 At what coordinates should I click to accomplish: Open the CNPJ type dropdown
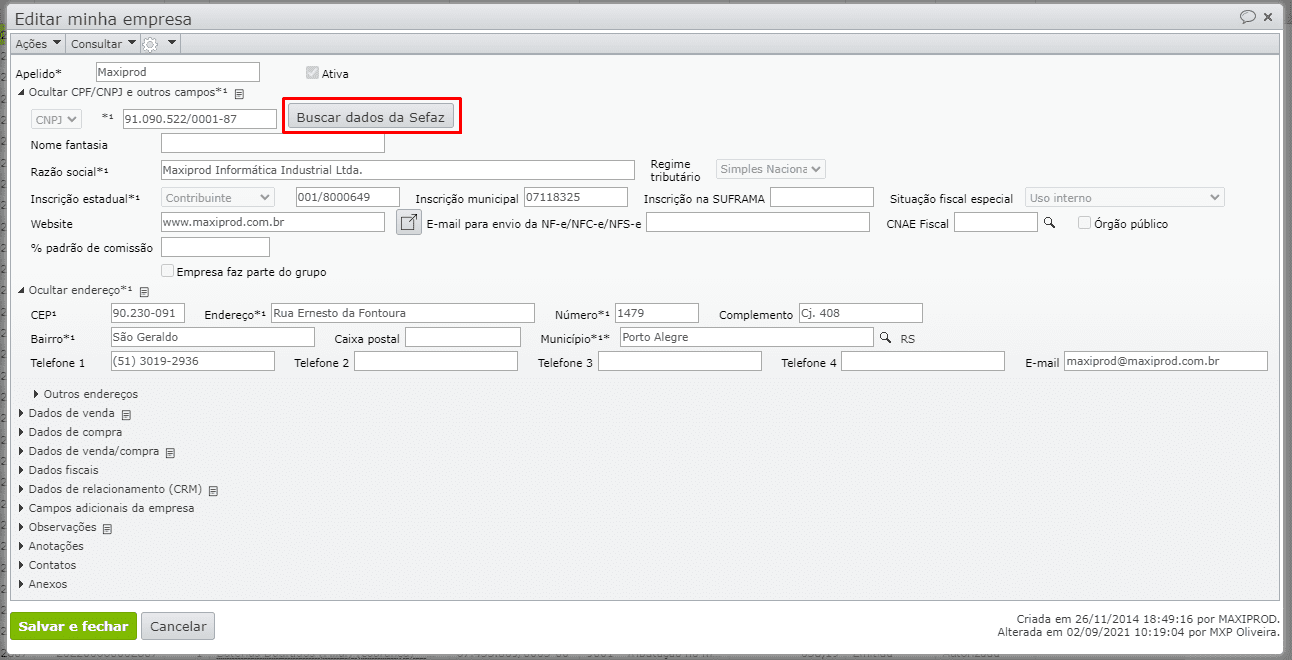click(56, 119)
